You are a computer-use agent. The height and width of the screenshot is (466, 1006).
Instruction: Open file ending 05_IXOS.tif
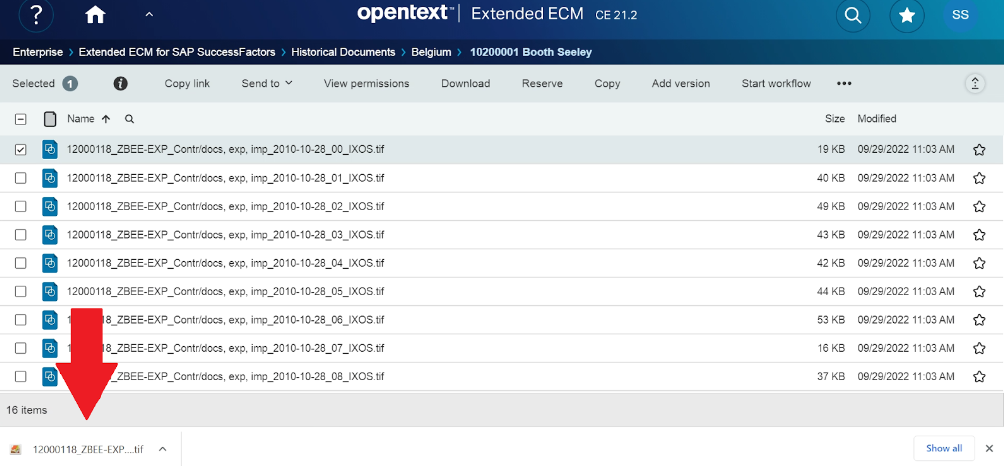click(x=225, y=291)
